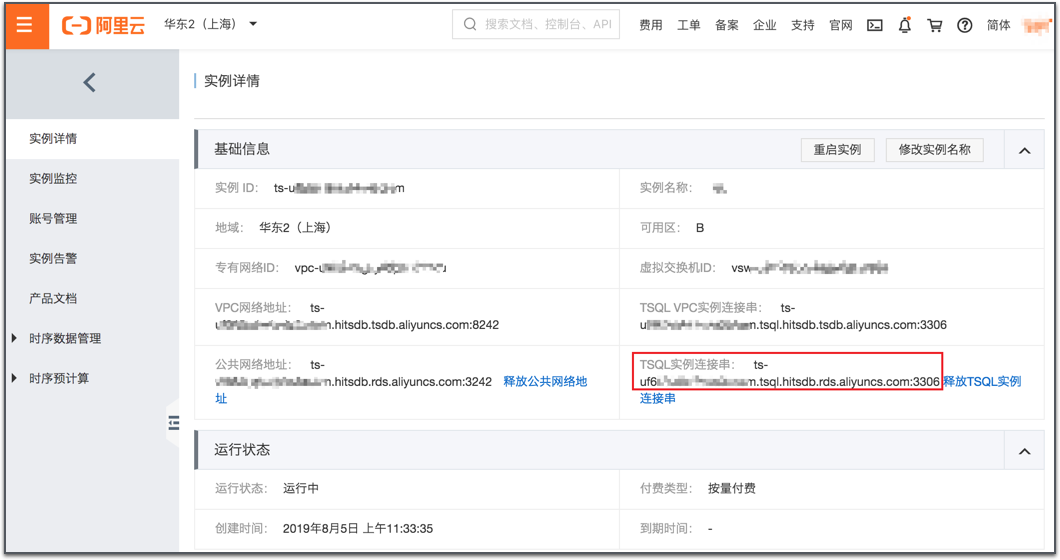This screenshot has height=560, width=1060.
Task: Open the 费用 menu
Action: click(x=651, y=25)
